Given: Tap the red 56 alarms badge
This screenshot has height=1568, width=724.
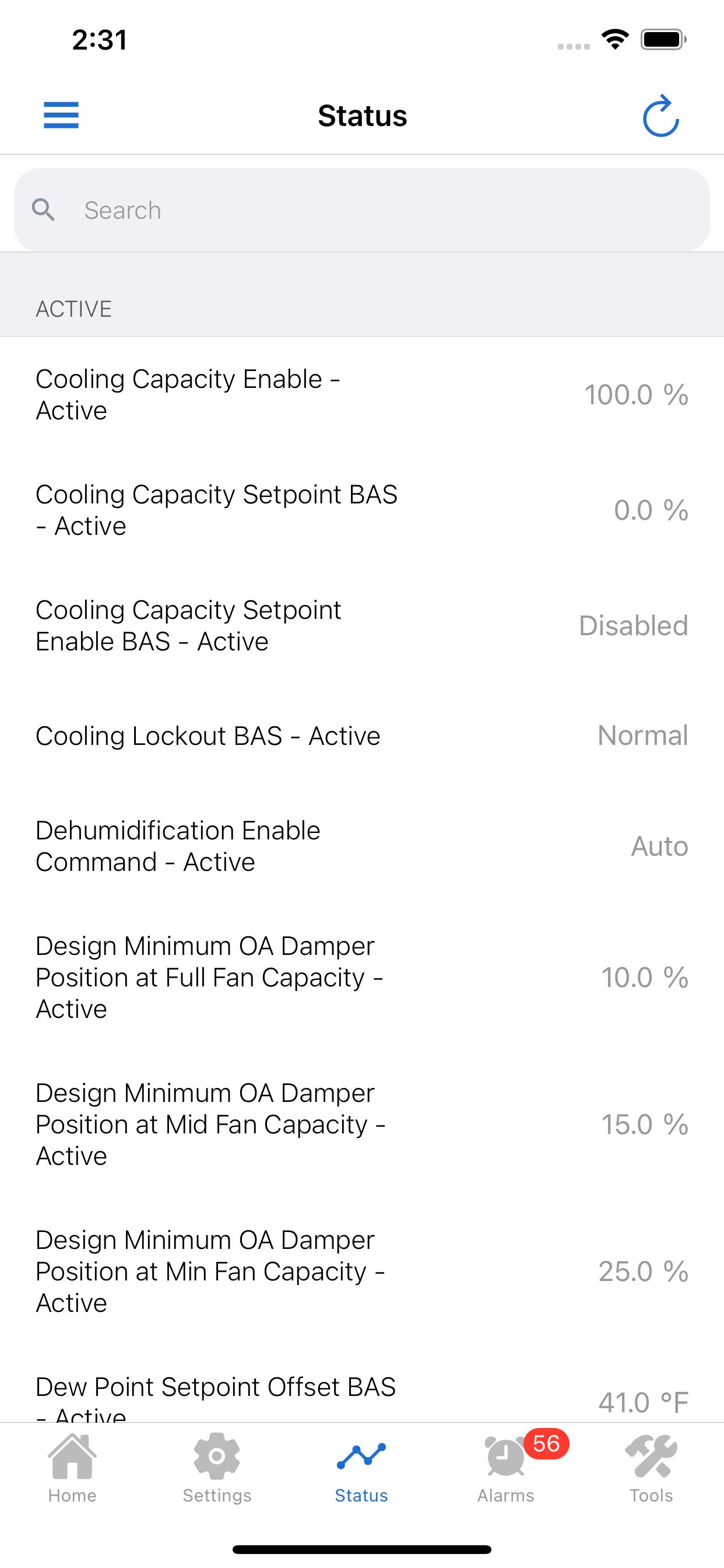Looking at the screenshot, I should [546, 1443].
